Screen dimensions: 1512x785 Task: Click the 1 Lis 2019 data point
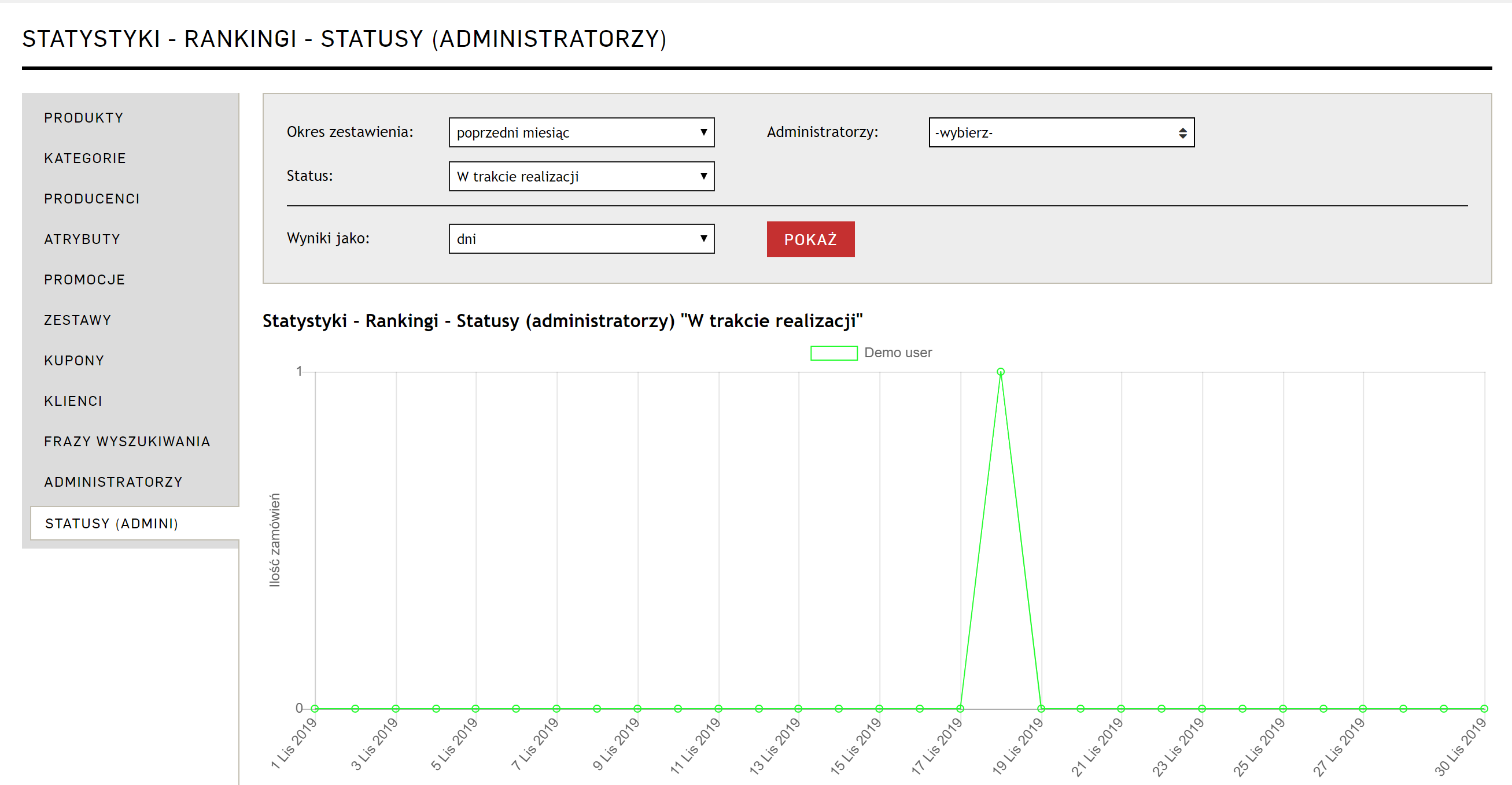pos(315,709)
